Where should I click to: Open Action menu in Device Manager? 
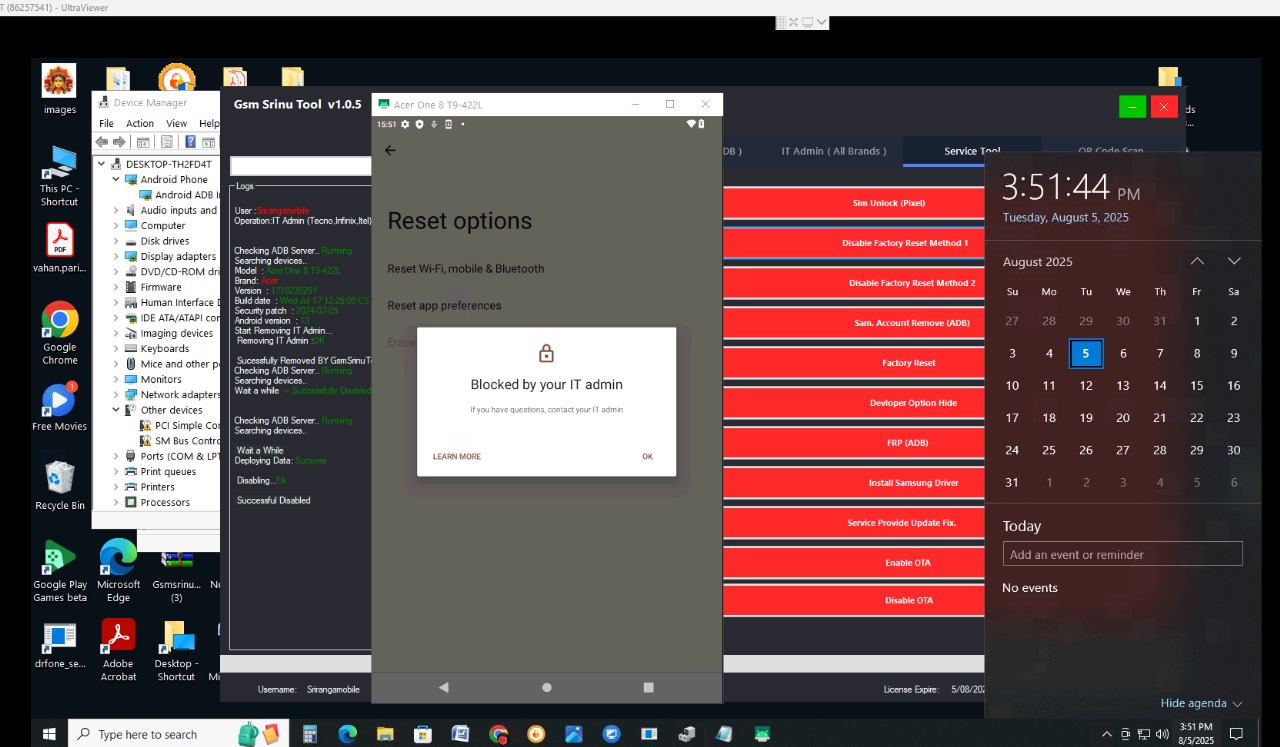[x=140, y=123]
